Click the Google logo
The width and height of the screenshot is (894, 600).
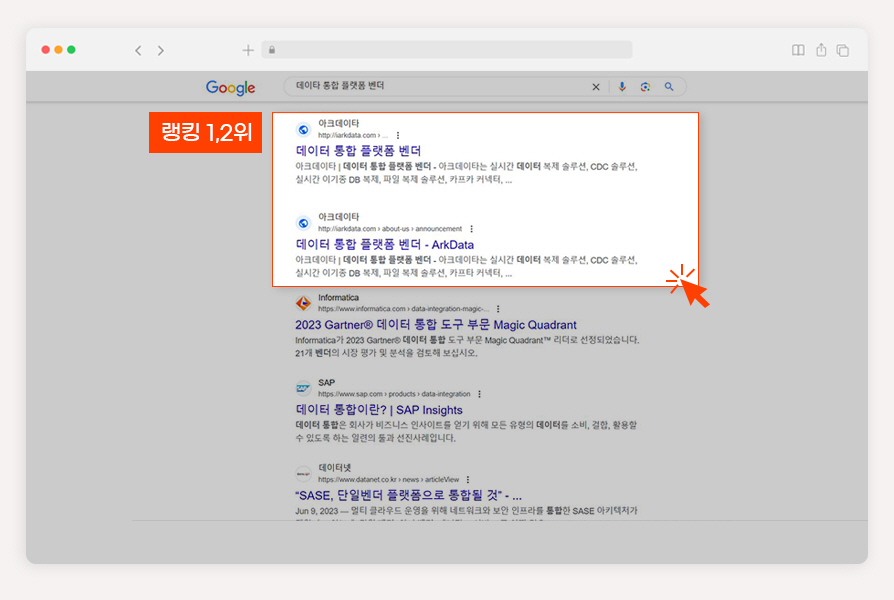[x=230, y=87]
